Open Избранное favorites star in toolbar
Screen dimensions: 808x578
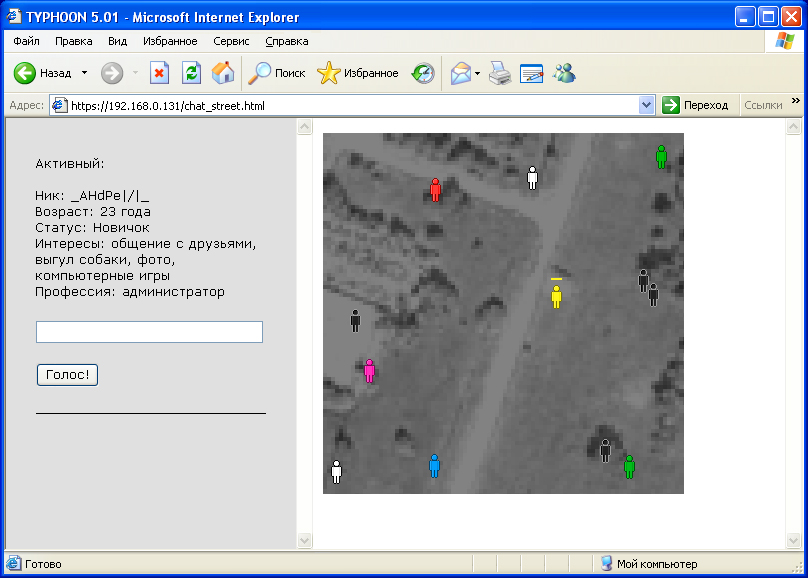[x=358, y=73]
